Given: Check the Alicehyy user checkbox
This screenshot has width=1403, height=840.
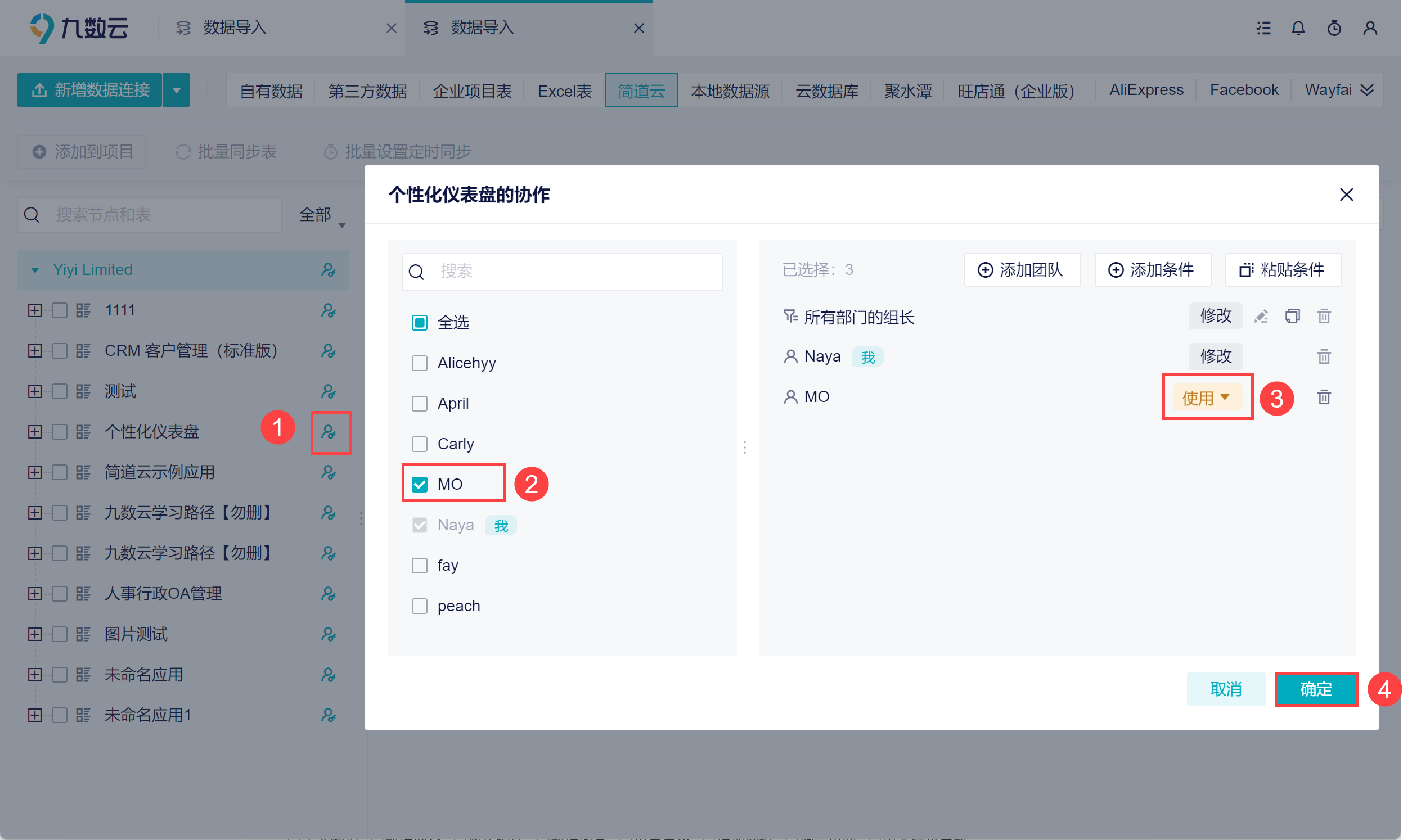Looking at the screenshot, I should pyautogui.click(x=420, y=363).
